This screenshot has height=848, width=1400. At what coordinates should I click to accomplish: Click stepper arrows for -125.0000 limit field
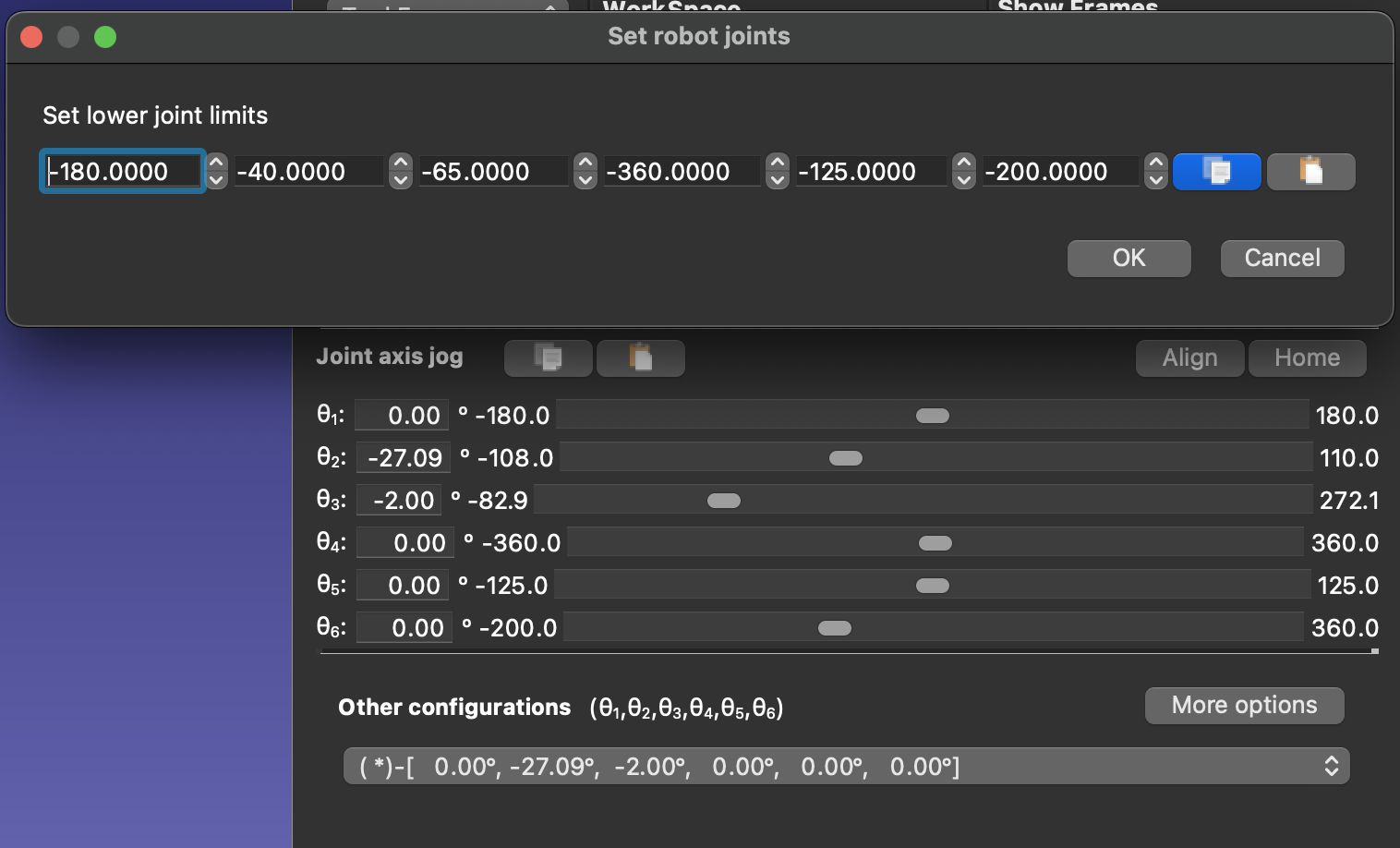click(963, 171)
